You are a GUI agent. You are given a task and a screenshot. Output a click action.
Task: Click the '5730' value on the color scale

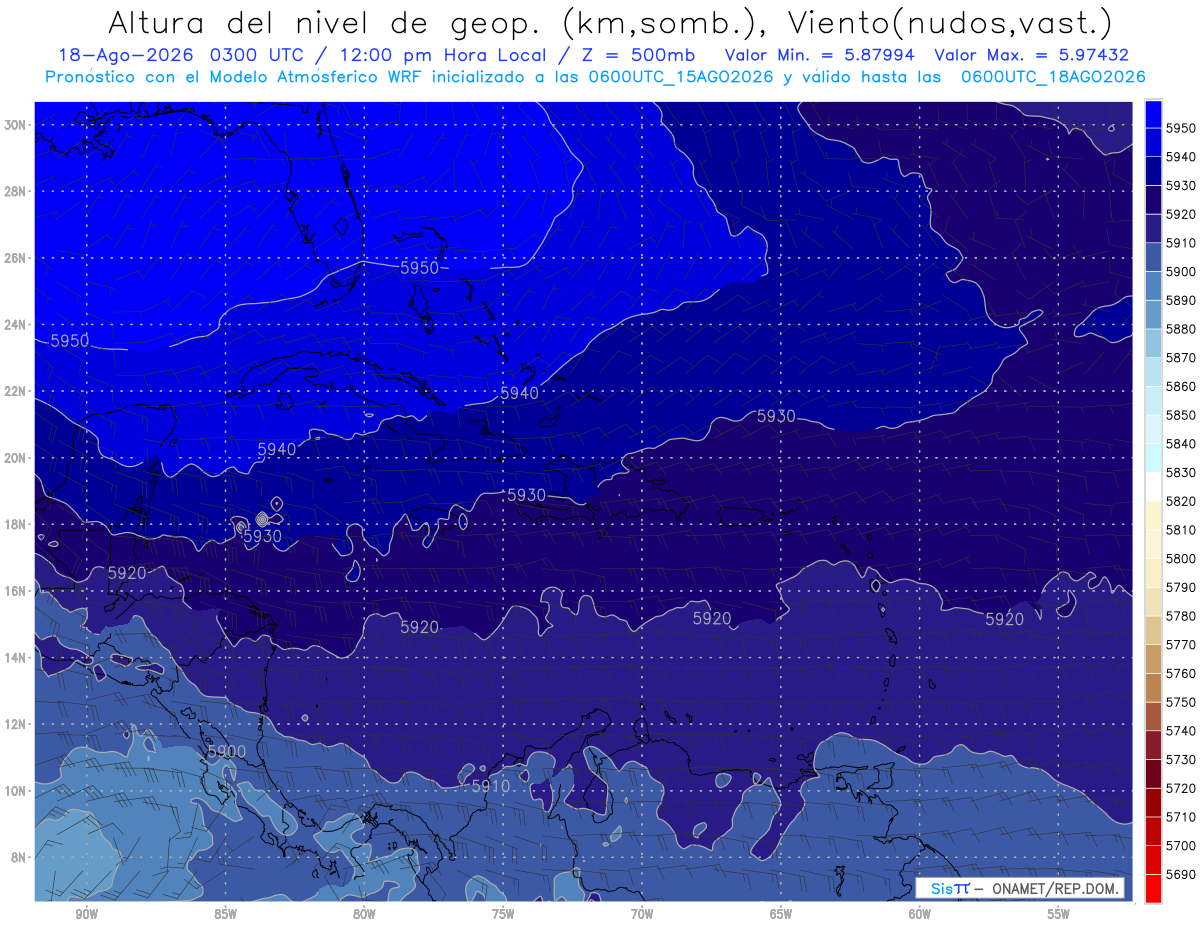coord(1181,759)
